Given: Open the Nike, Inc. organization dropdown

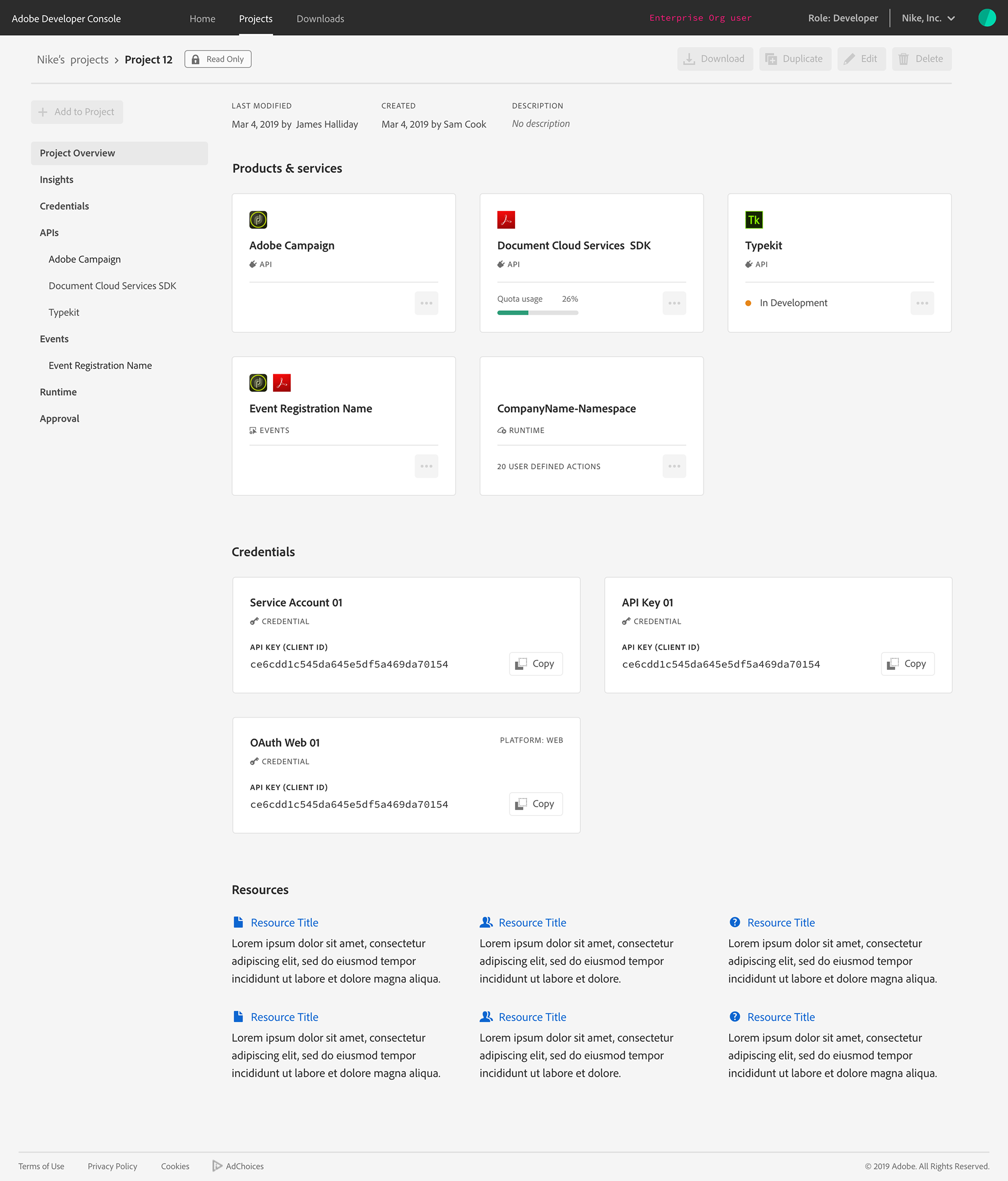Looking at the screenshot, I should coord(928,18).
